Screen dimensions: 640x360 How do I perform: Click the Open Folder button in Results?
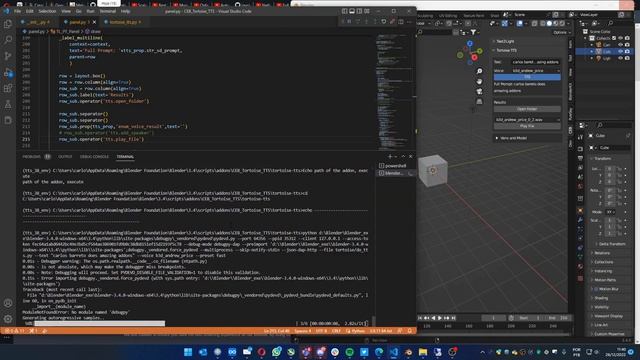(x=527, y=109)
